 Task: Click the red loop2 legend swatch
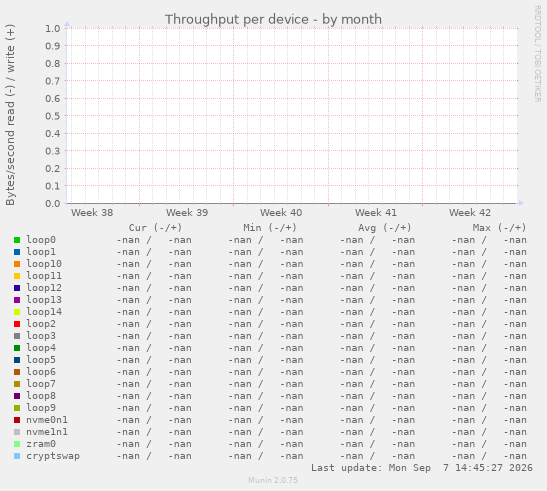[17, 324]
